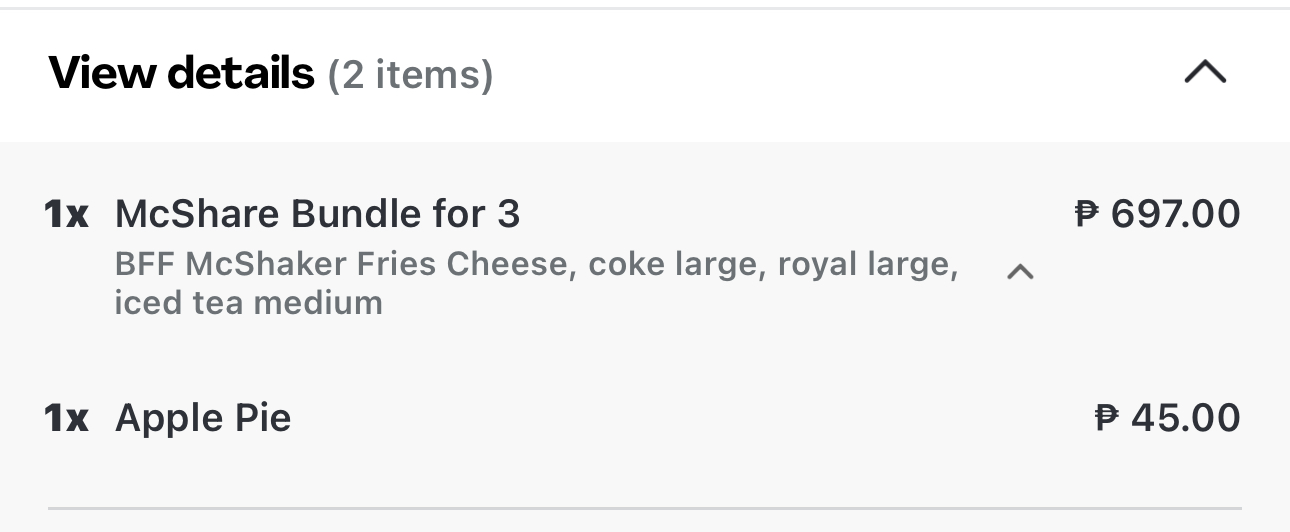
Task: Click the peso sign before 697.00
Action: tap(1087, 214)
